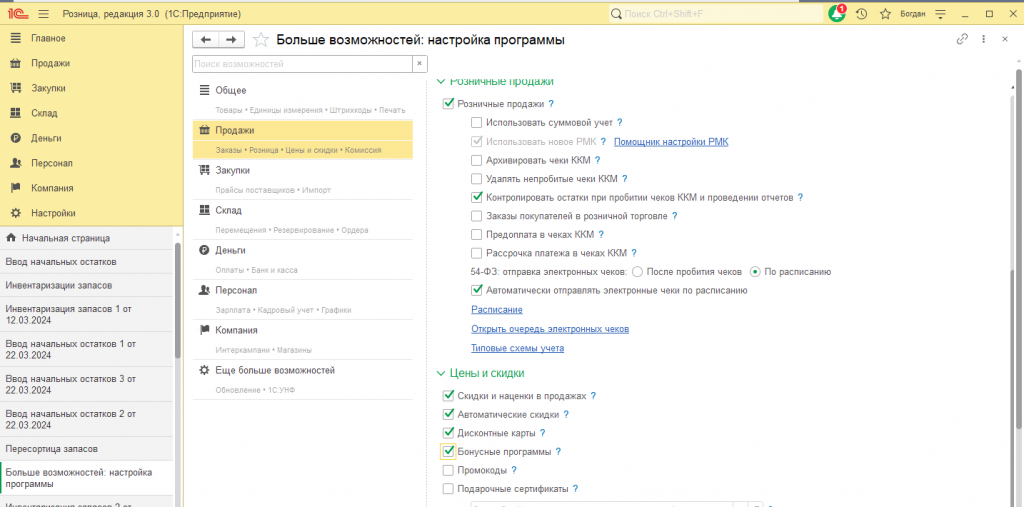Screen dimensions: 1024x507
Task: Open Типовые схемы учета link
Action: [x=517, y=348]
